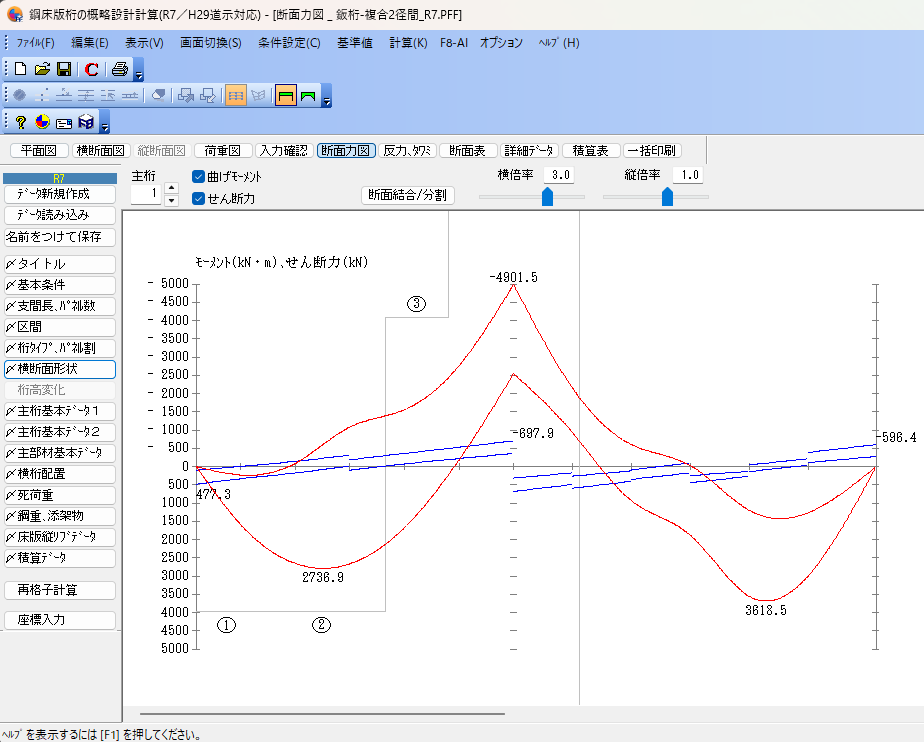
Task: Click the Save floppy disk icon
Action: [64, 69]
